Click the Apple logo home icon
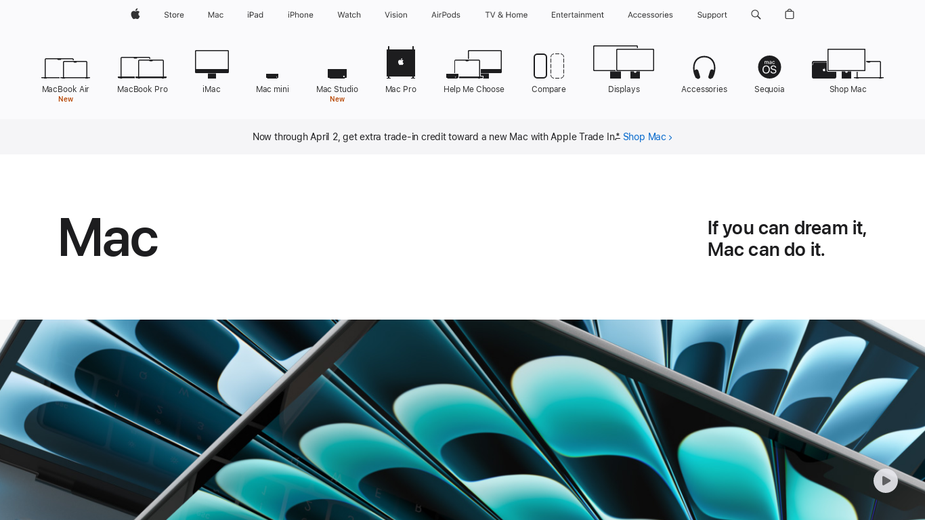The image size is (925, 520). click(135, 14)
